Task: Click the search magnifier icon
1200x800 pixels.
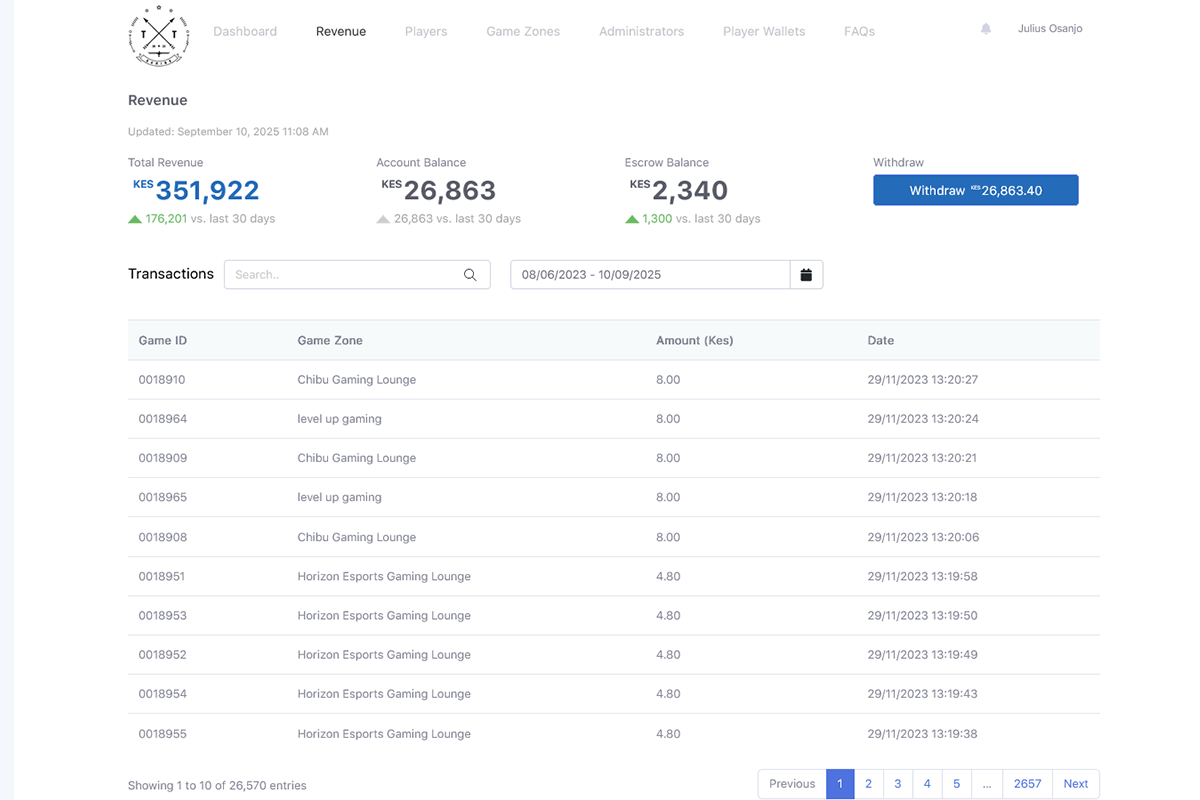Action: 470,275
